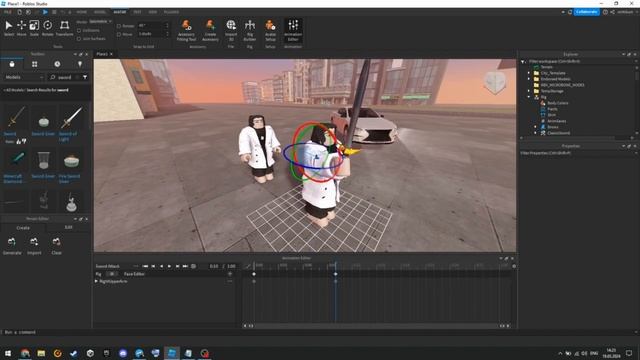This screenshot has height=360, width=640.
Task: Switch to the VIEW ribbon tab
Action: (153, 12)
